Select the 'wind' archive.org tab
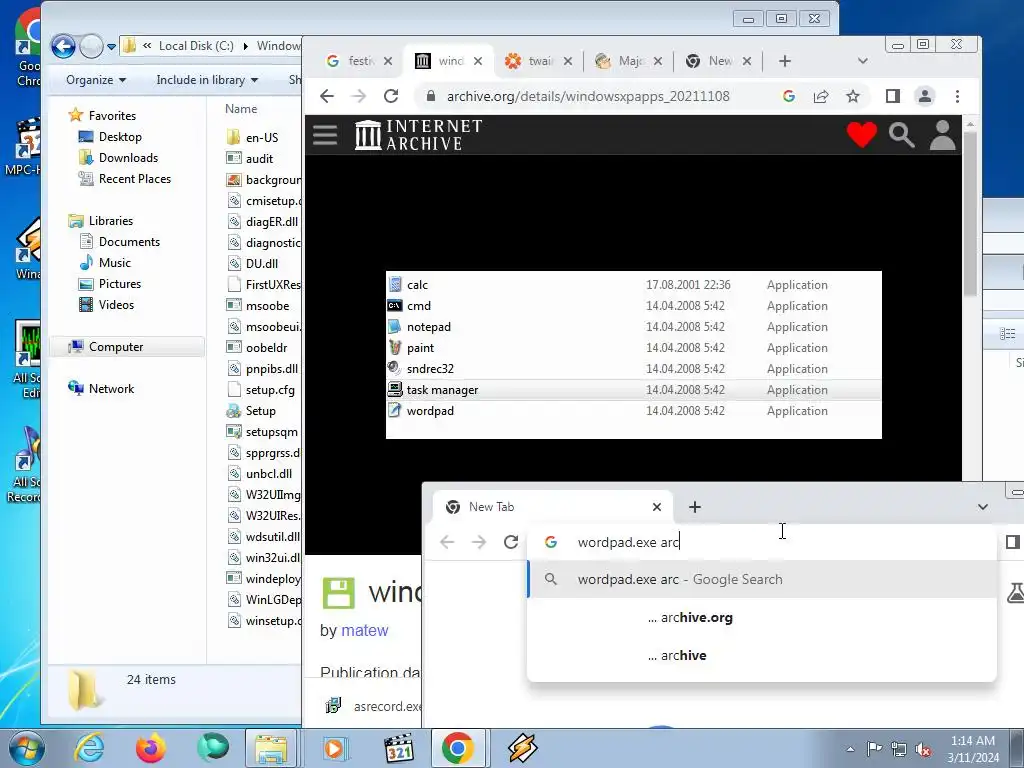Screen dimensions: 1024x768 point(449,61)
